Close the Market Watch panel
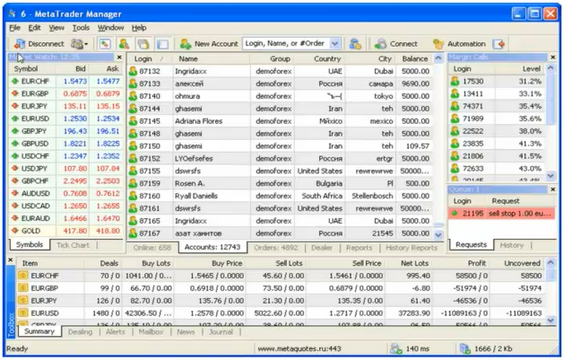565x361 pixels. (119, 57)
